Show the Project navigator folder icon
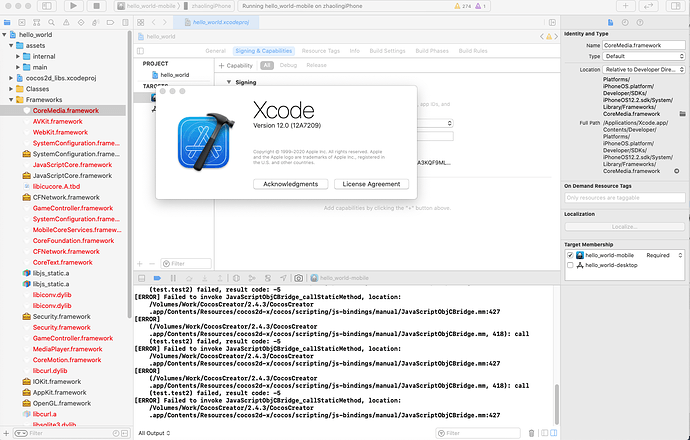Image resolution: width=690 pixels, height=440 pixels. tap(7, 22)
